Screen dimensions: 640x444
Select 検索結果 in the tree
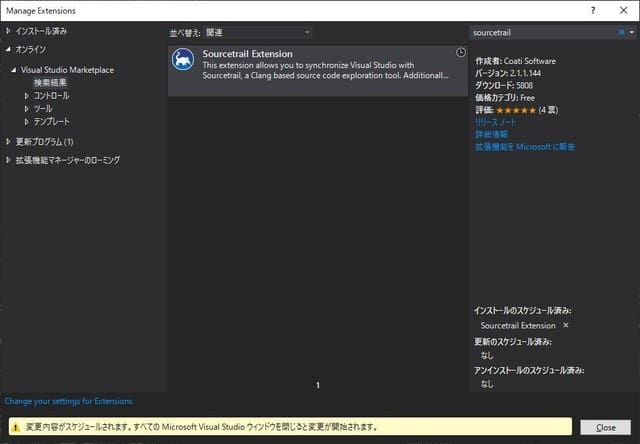click(x=50, y=83)
